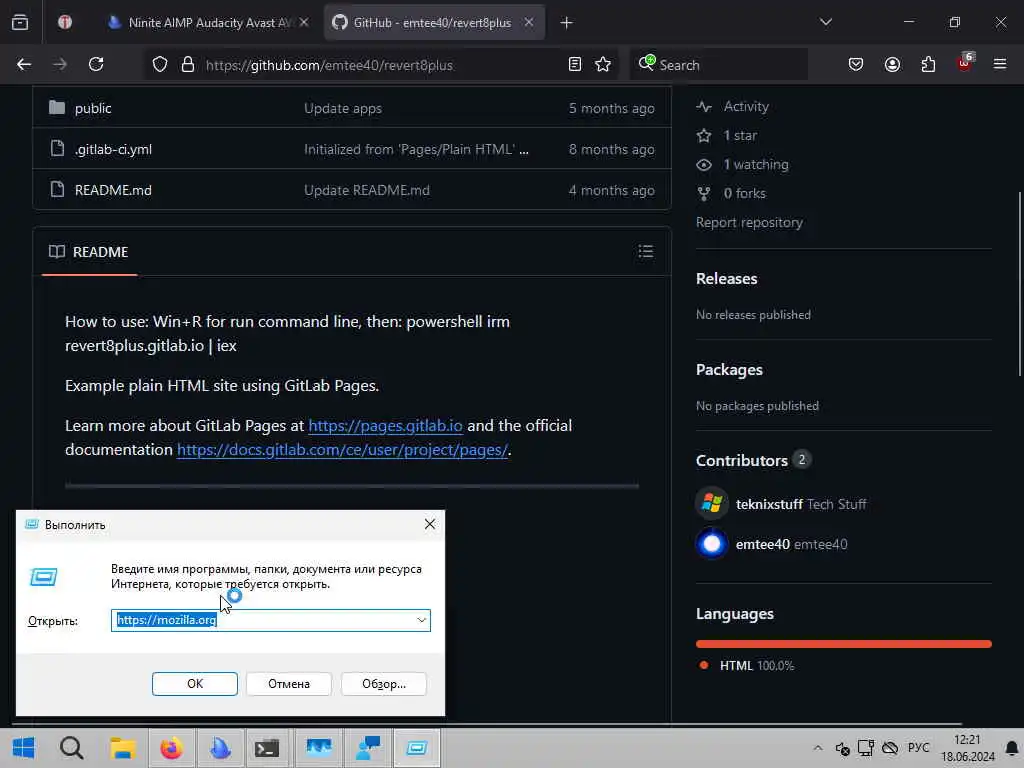
Task: Bookmark this page with the star icon
Action: [603, 64]
